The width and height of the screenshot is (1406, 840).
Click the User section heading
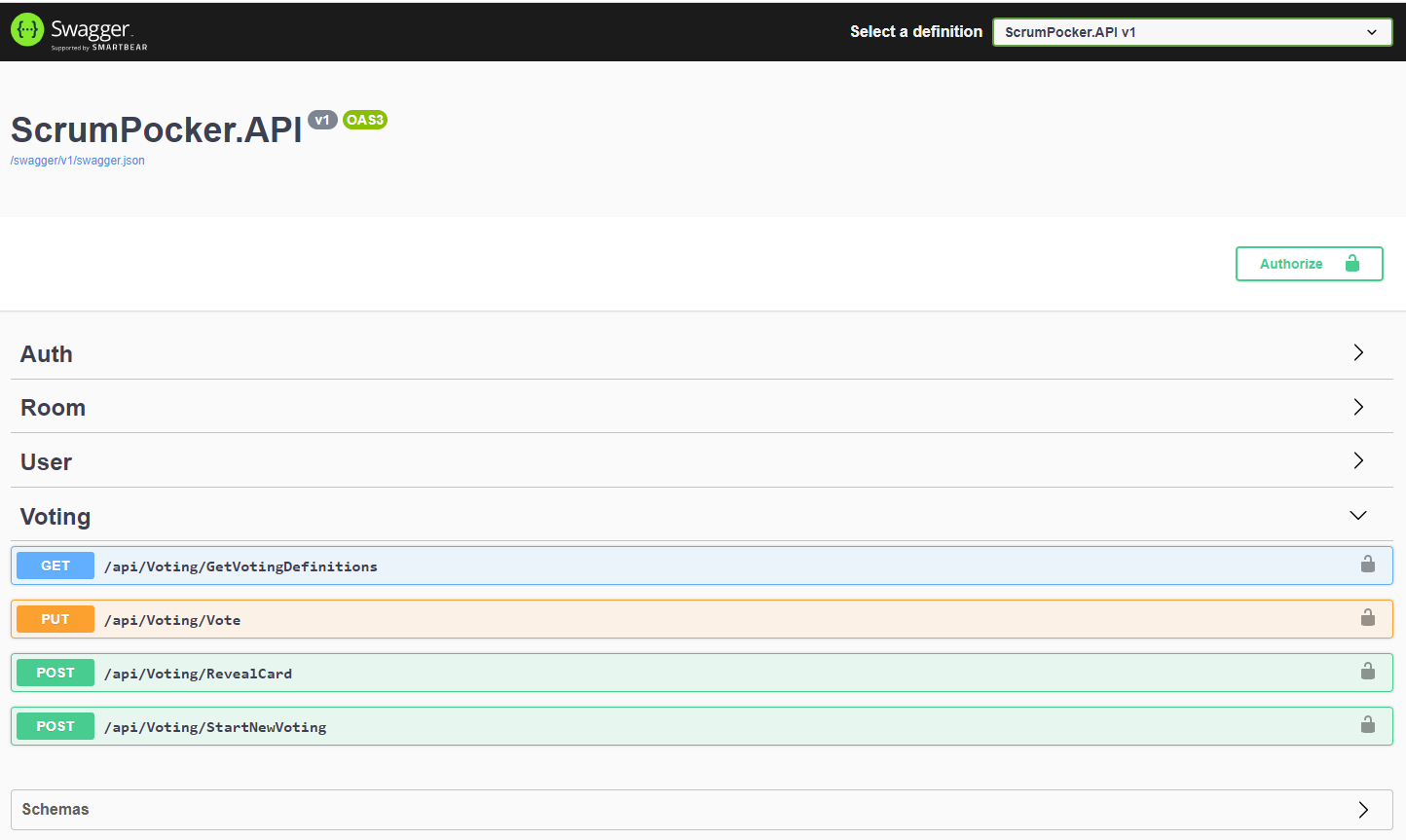(x=46, y=462)
